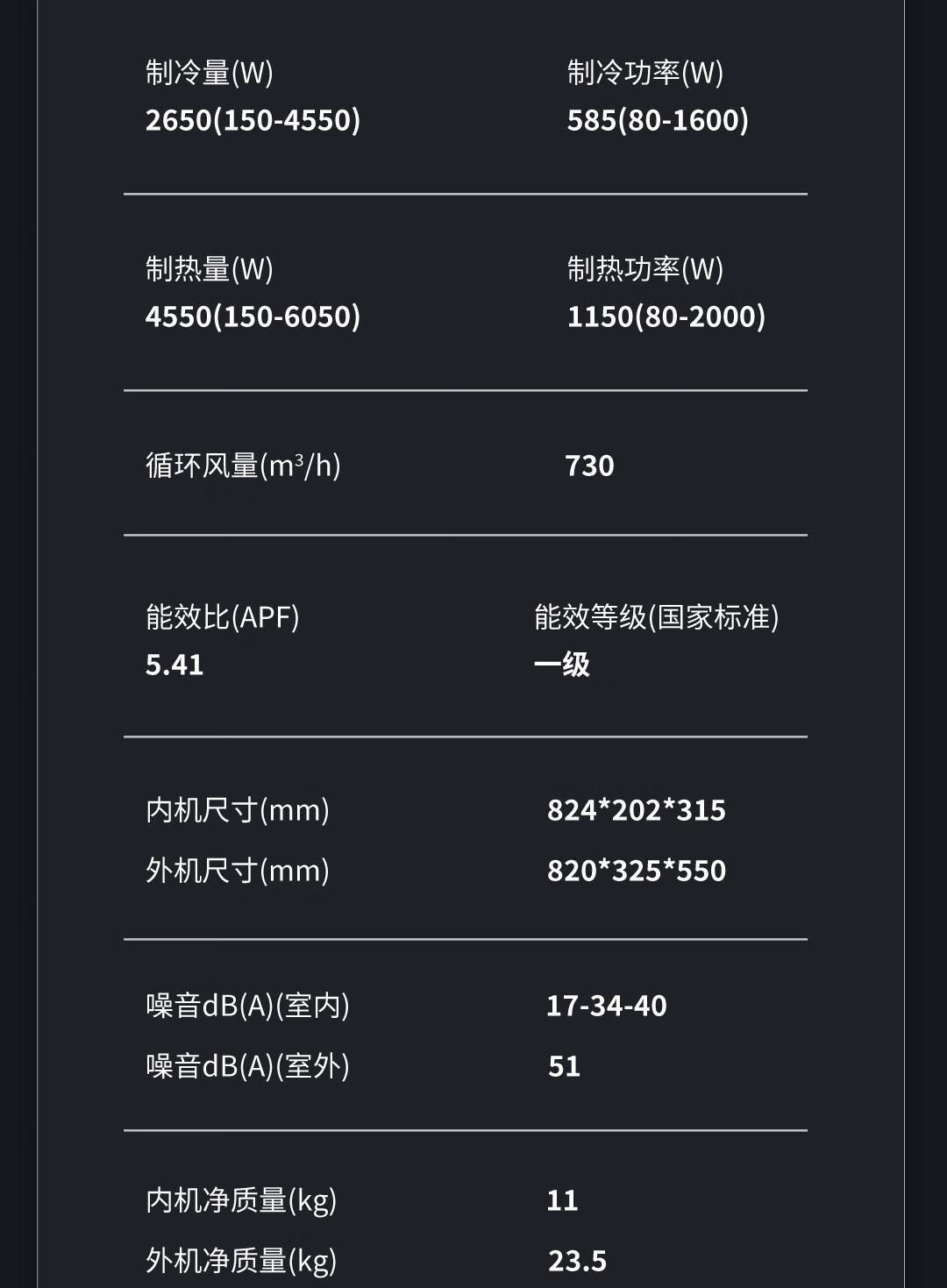This screenshot has height=1288, width=947.
Task: Click the heating capacity value 4550(150-6050)
Action: point(253,317)
